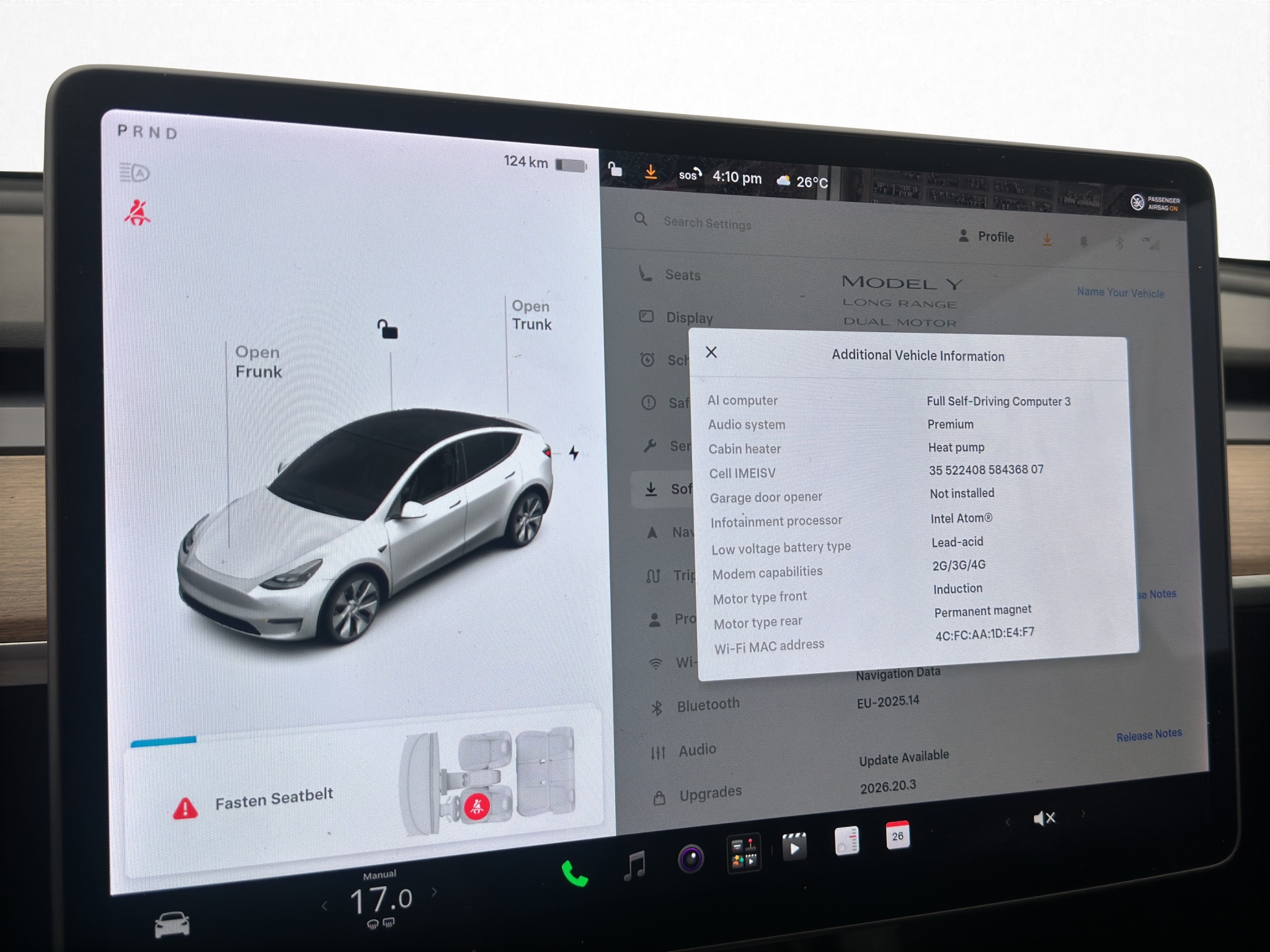Image resolution: width=1270 pixels, height=952 pixels.
Task: Tap the lock icon in the top status bar
Action: pos(615,169)
